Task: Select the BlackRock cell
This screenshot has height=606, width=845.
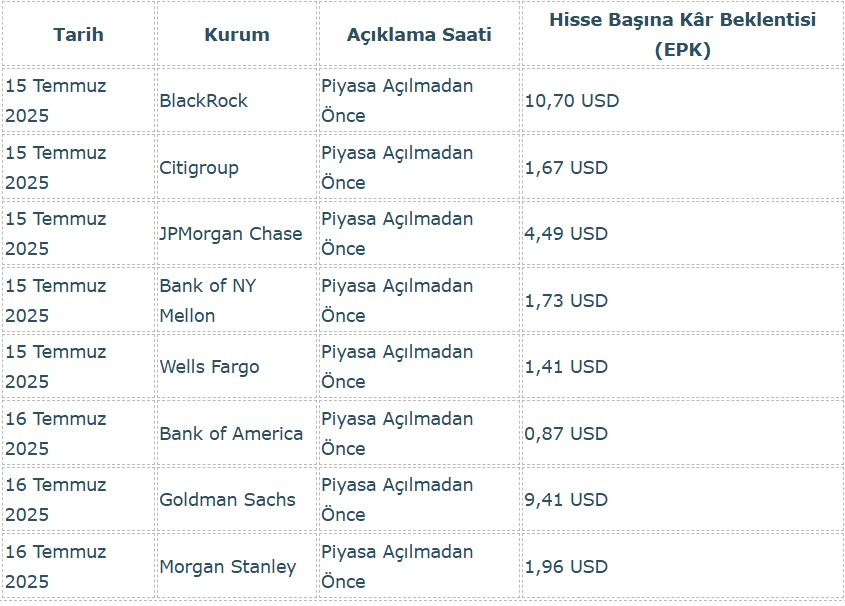Action: [204, 101]
